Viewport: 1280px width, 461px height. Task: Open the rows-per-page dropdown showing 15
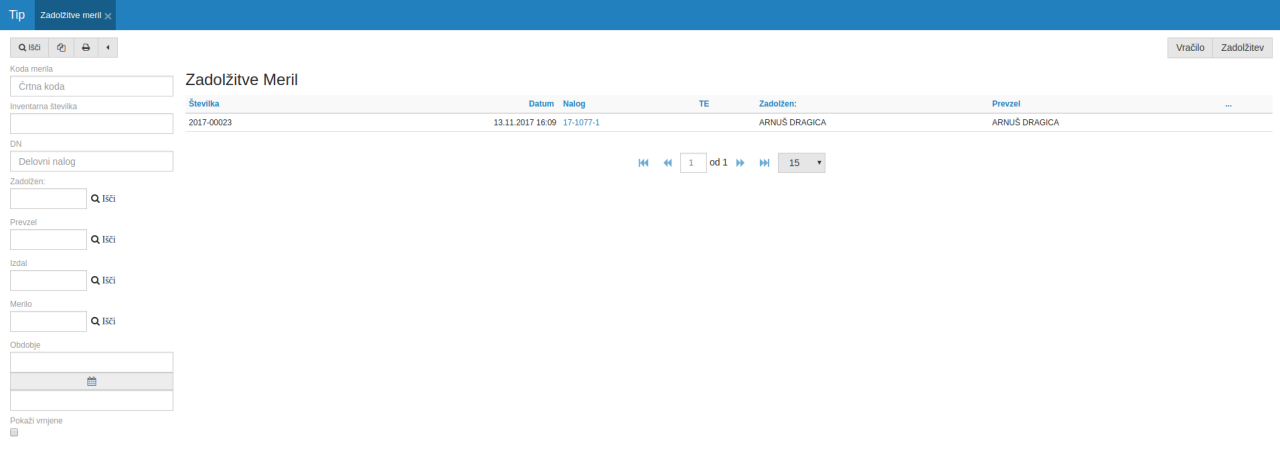tap(801, 162)
